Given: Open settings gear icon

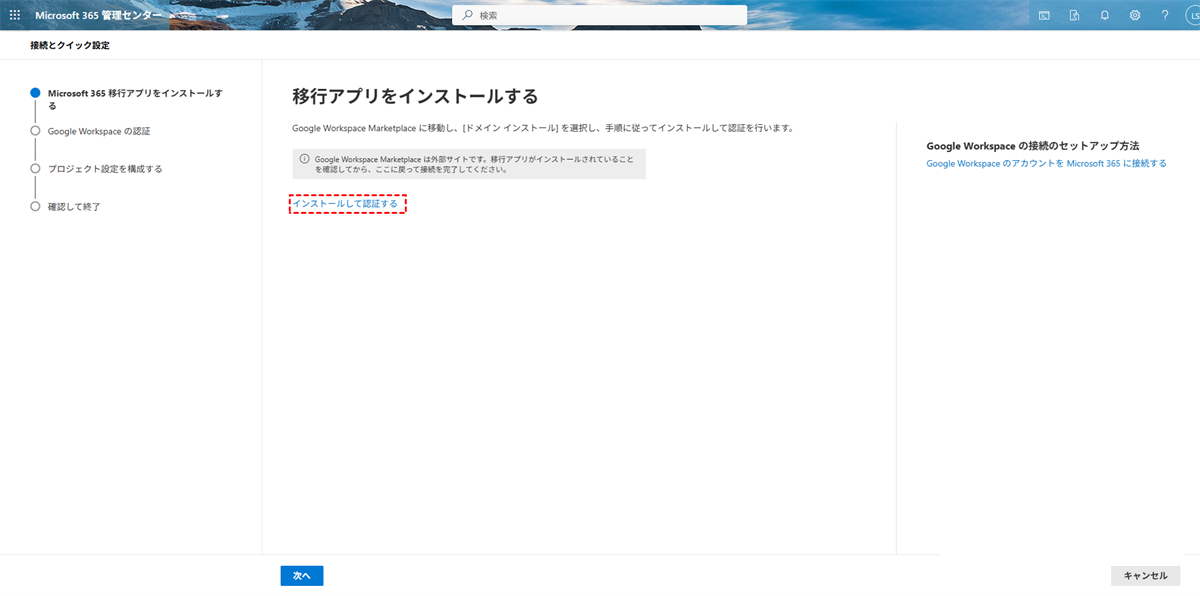Looking at the screenshot, I should (1135, 15).
